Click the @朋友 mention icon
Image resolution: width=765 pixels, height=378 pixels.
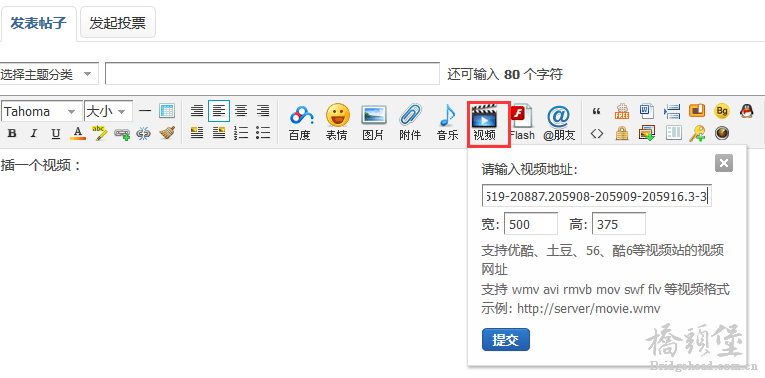pyautogui.click(x=559, y=122)
